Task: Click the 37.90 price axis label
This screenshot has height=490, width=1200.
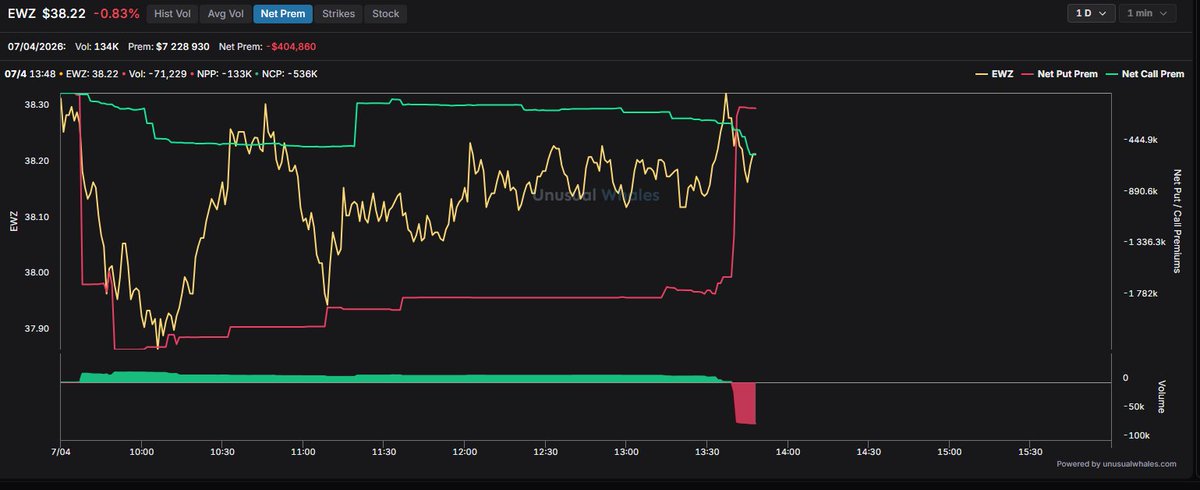Action: tap(37, 329)
